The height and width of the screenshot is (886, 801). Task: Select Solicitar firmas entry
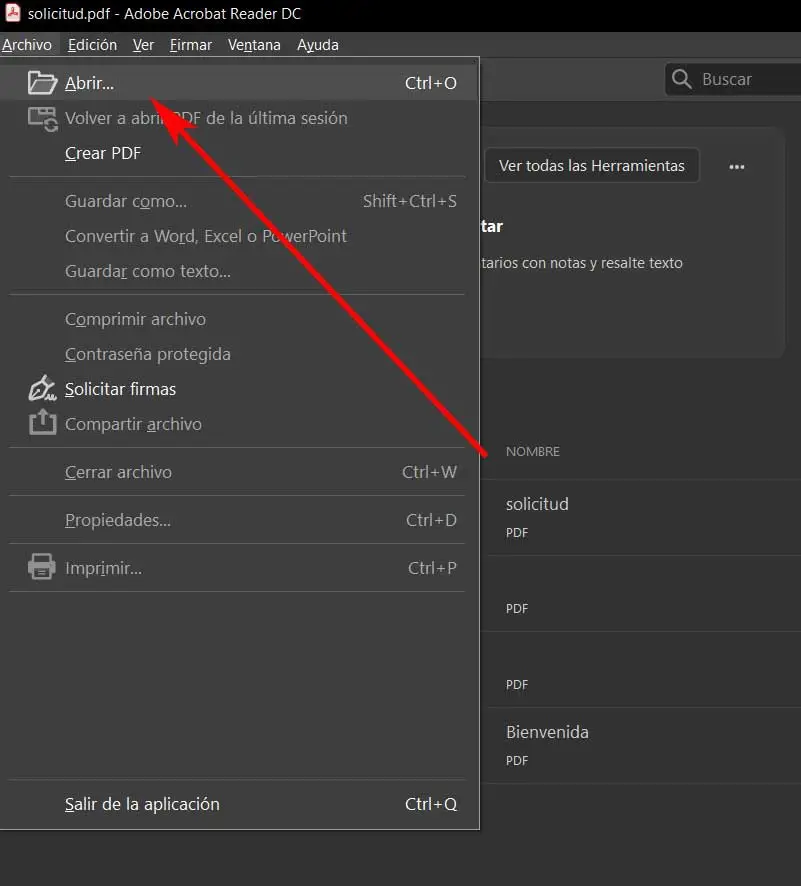coord(240,389)
